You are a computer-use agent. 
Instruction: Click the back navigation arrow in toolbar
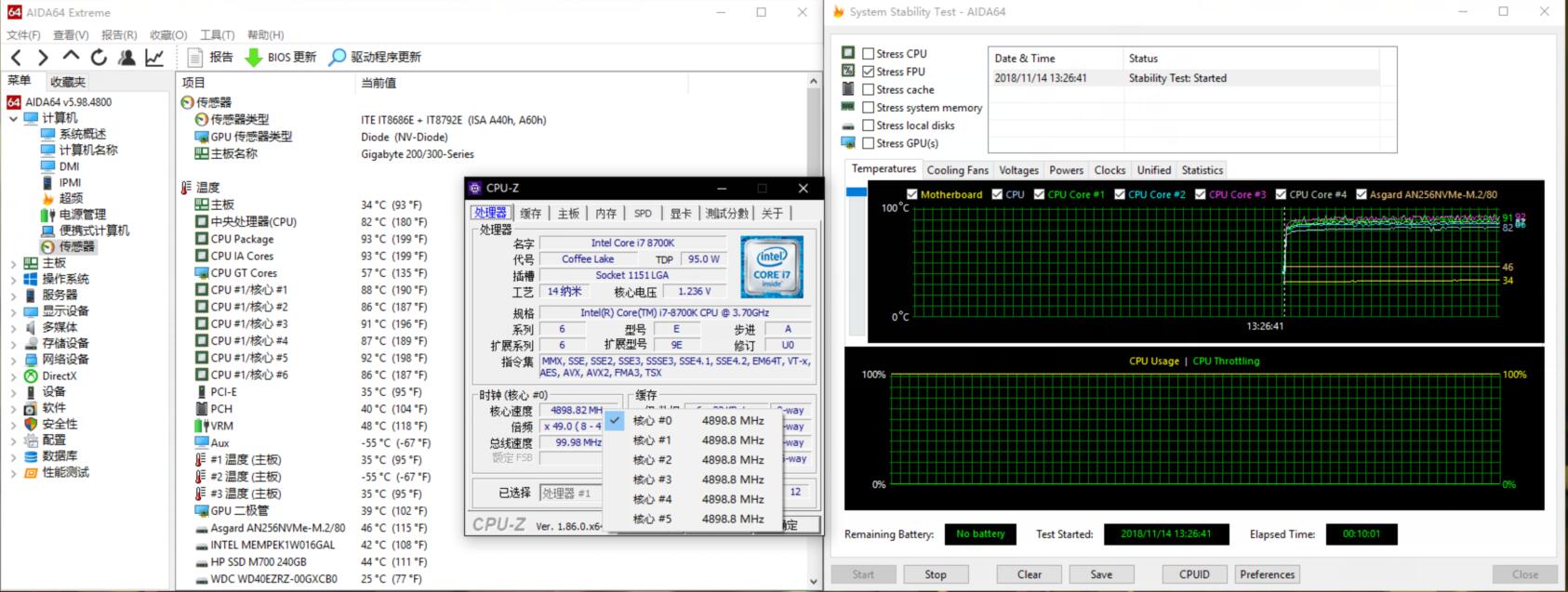16,58
